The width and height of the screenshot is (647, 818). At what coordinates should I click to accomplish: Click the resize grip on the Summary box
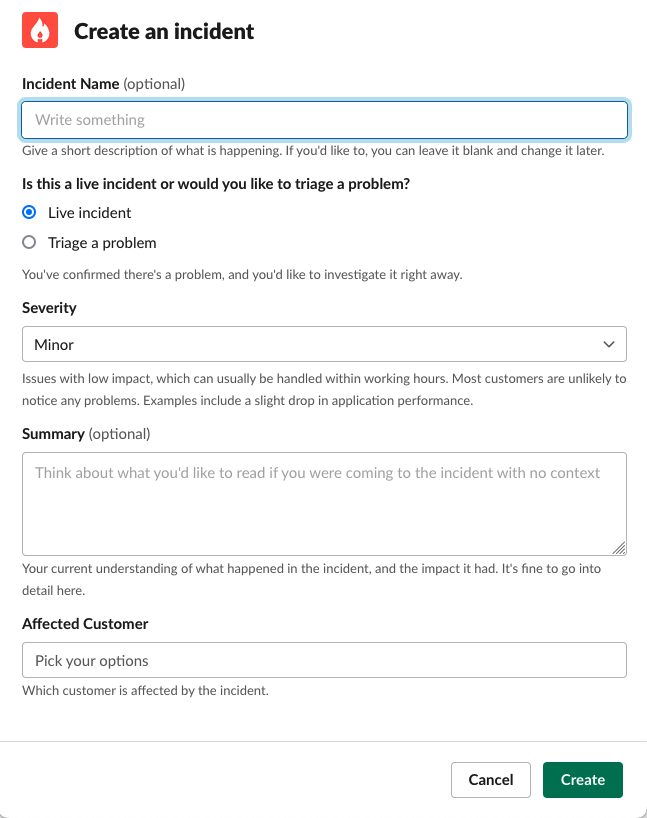click(x=619, y=548)
